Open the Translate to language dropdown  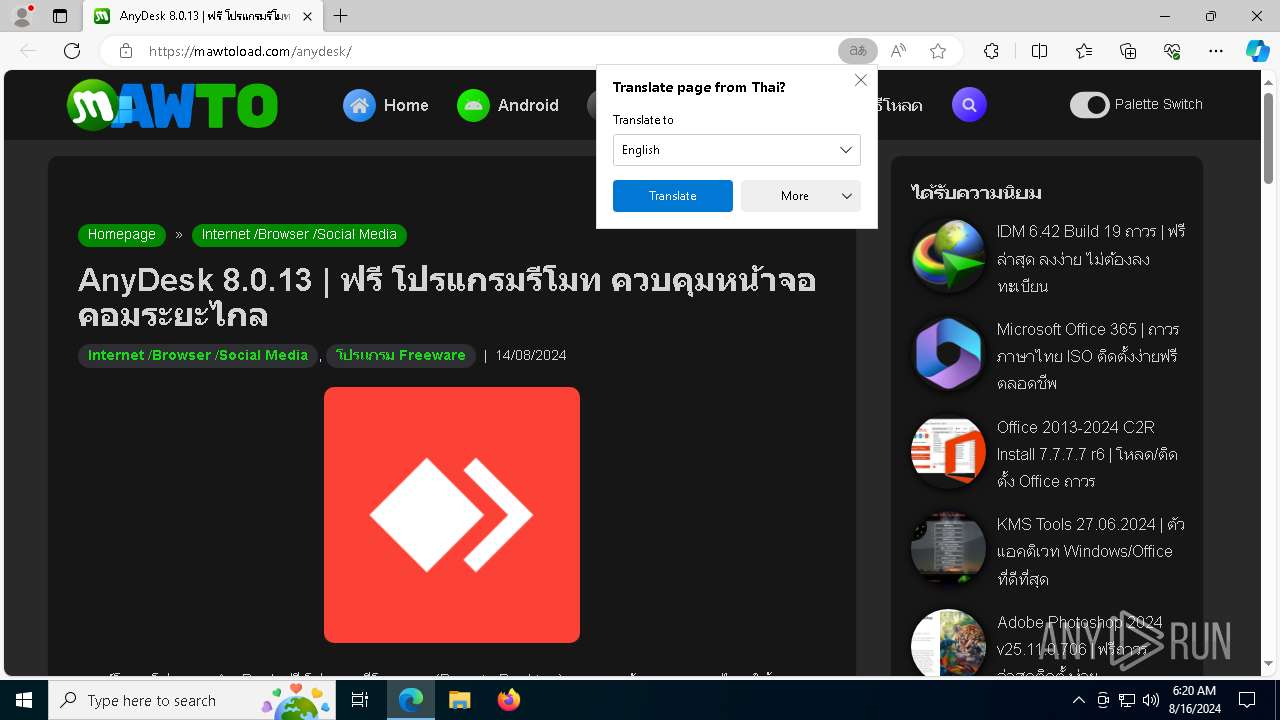tap(736, 150)
